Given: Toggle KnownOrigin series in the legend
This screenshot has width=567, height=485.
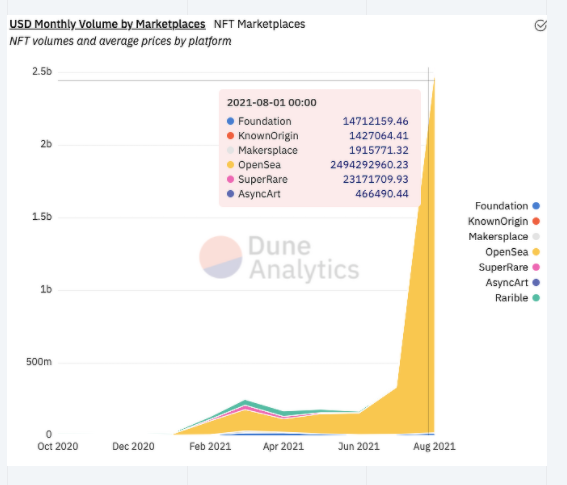Looking at the screenshot, I should (x=504, y=221).
